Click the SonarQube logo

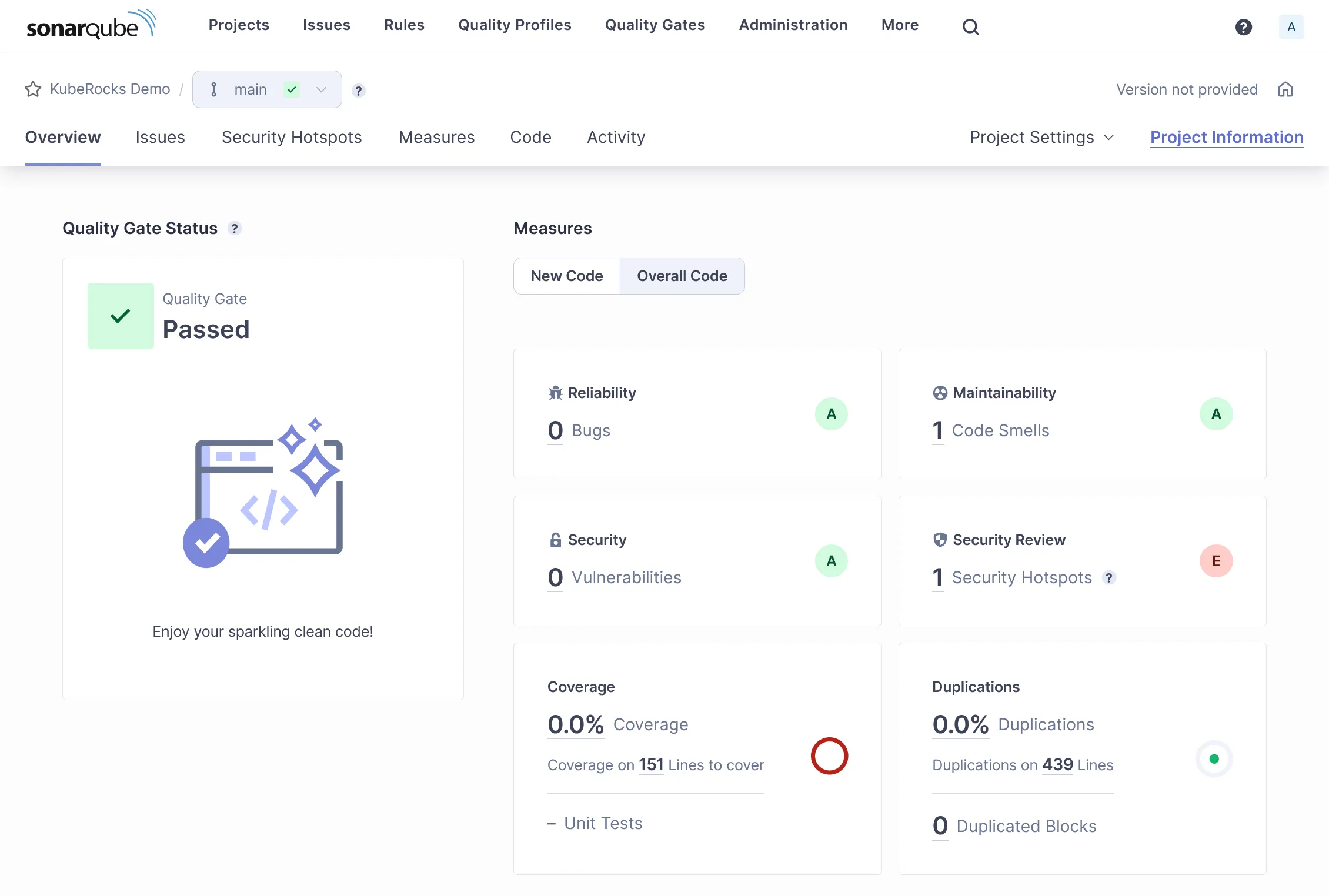point(91,25)
